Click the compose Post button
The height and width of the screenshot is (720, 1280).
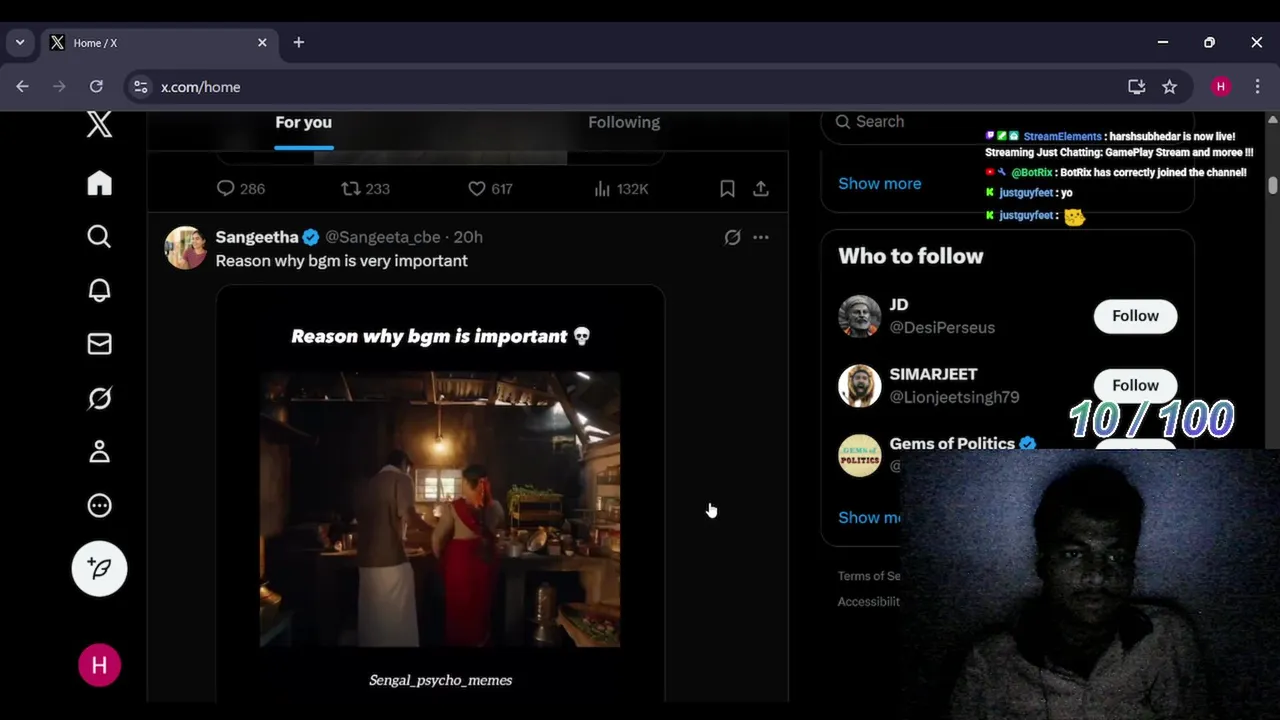pyautogui.click(x=99, y=568)
